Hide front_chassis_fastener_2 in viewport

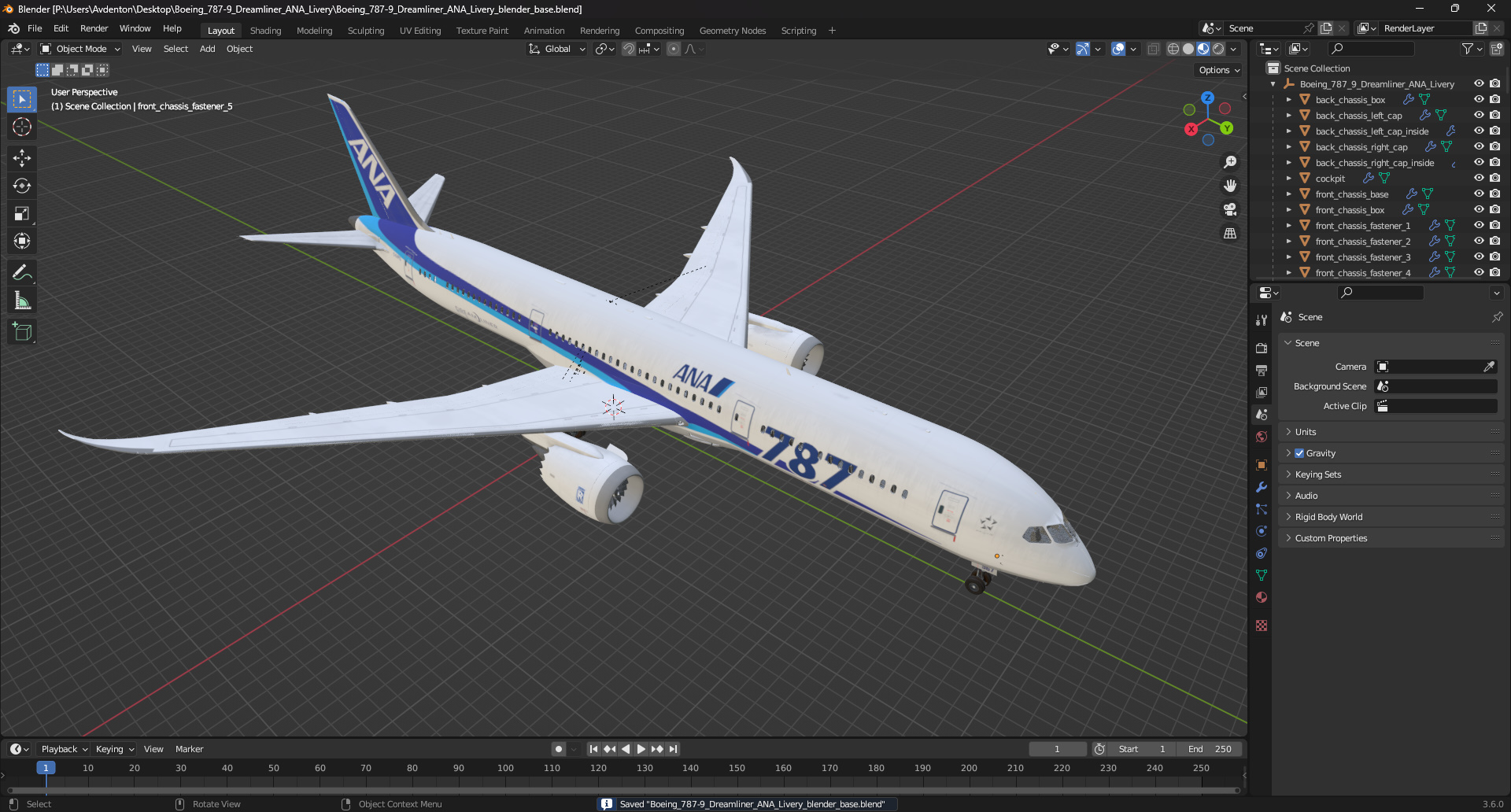point(1479,242)
